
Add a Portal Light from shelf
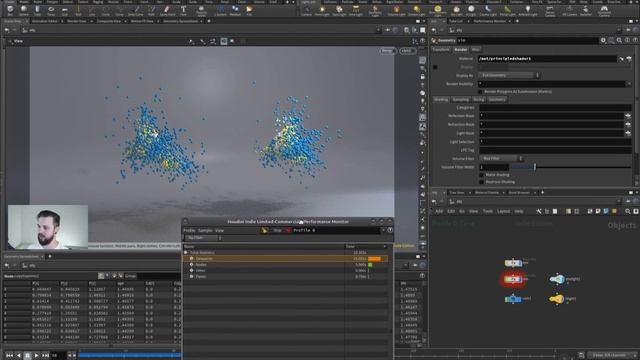[507, 10]
